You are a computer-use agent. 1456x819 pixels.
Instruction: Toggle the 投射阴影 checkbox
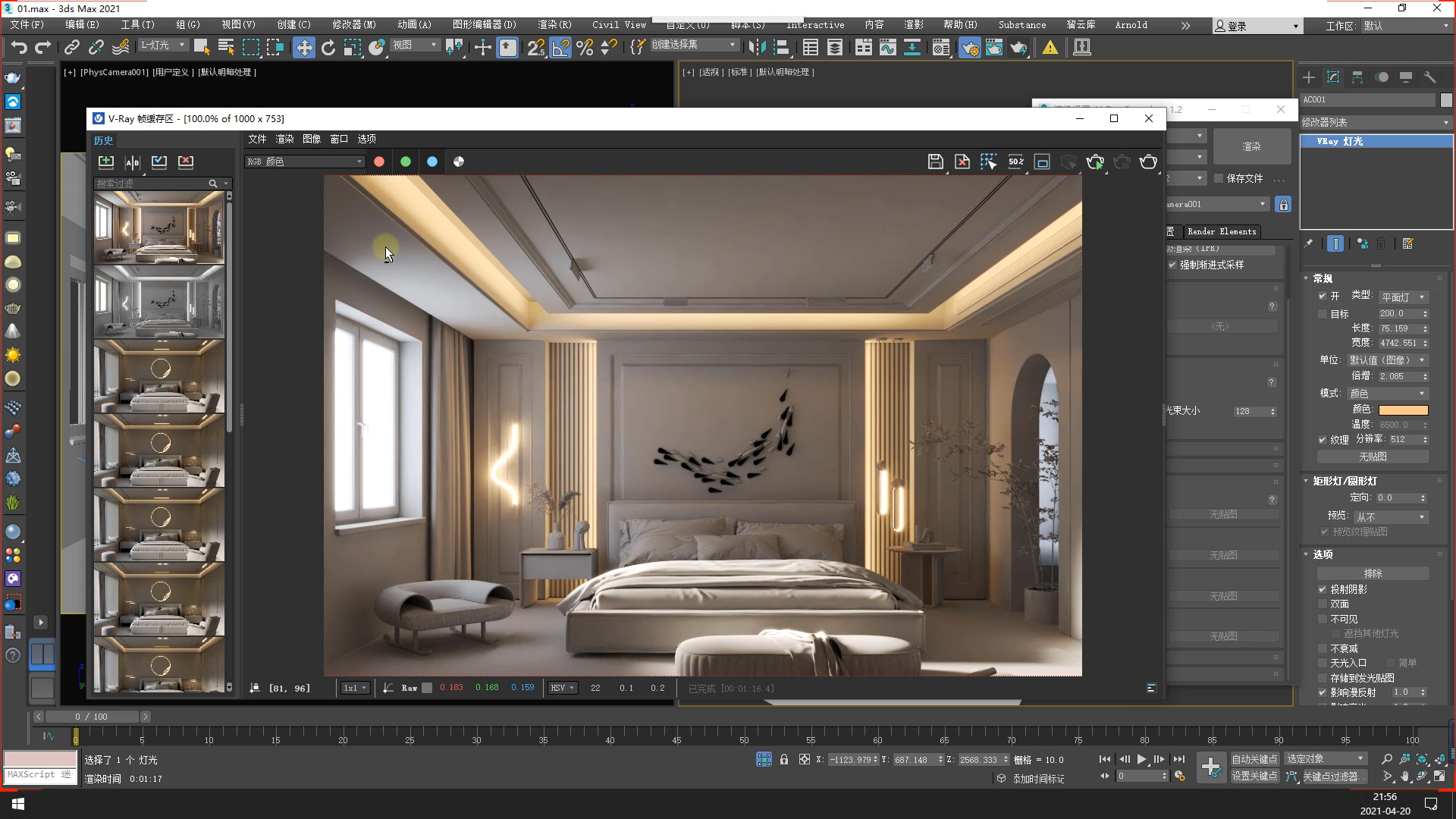click(1323, 589)
